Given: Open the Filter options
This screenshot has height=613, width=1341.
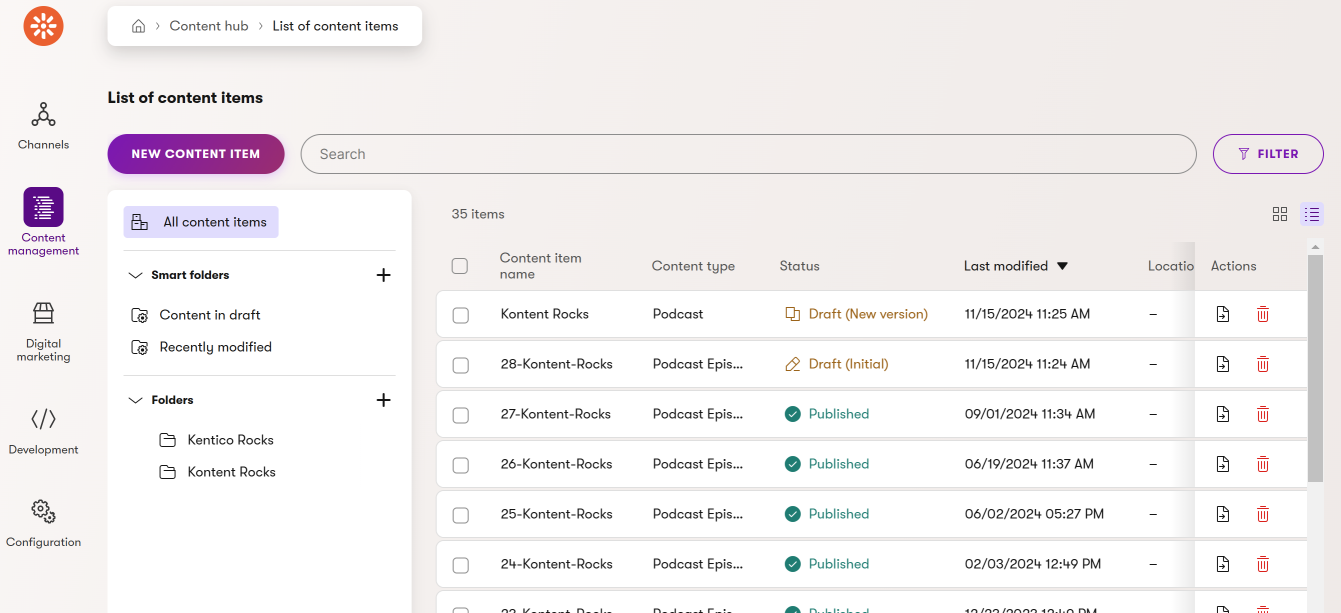Looking at the screenshot, I should (x=1268, y=154).
